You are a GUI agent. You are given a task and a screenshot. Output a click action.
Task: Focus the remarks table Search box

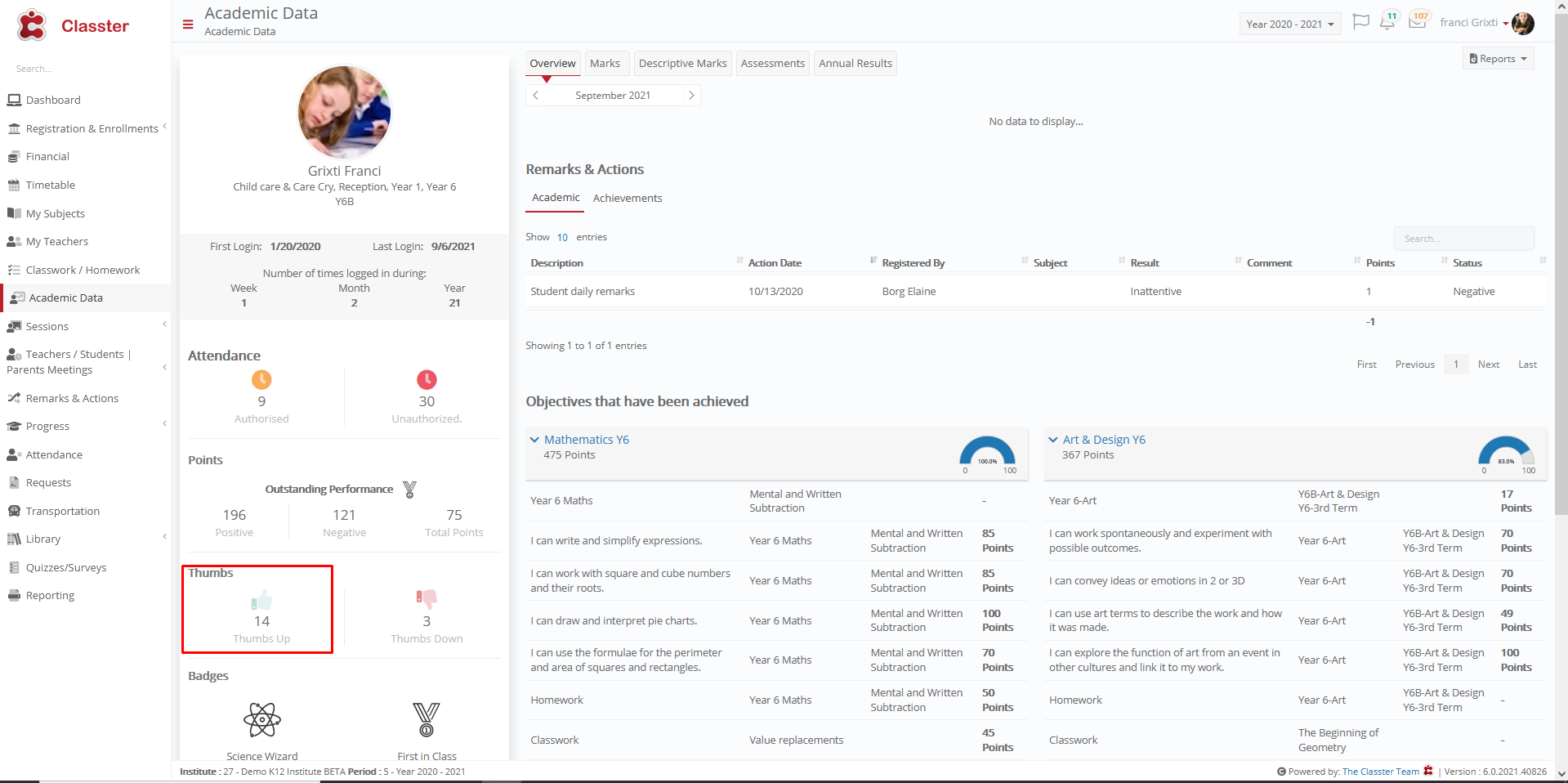[x=1463, y=239]
